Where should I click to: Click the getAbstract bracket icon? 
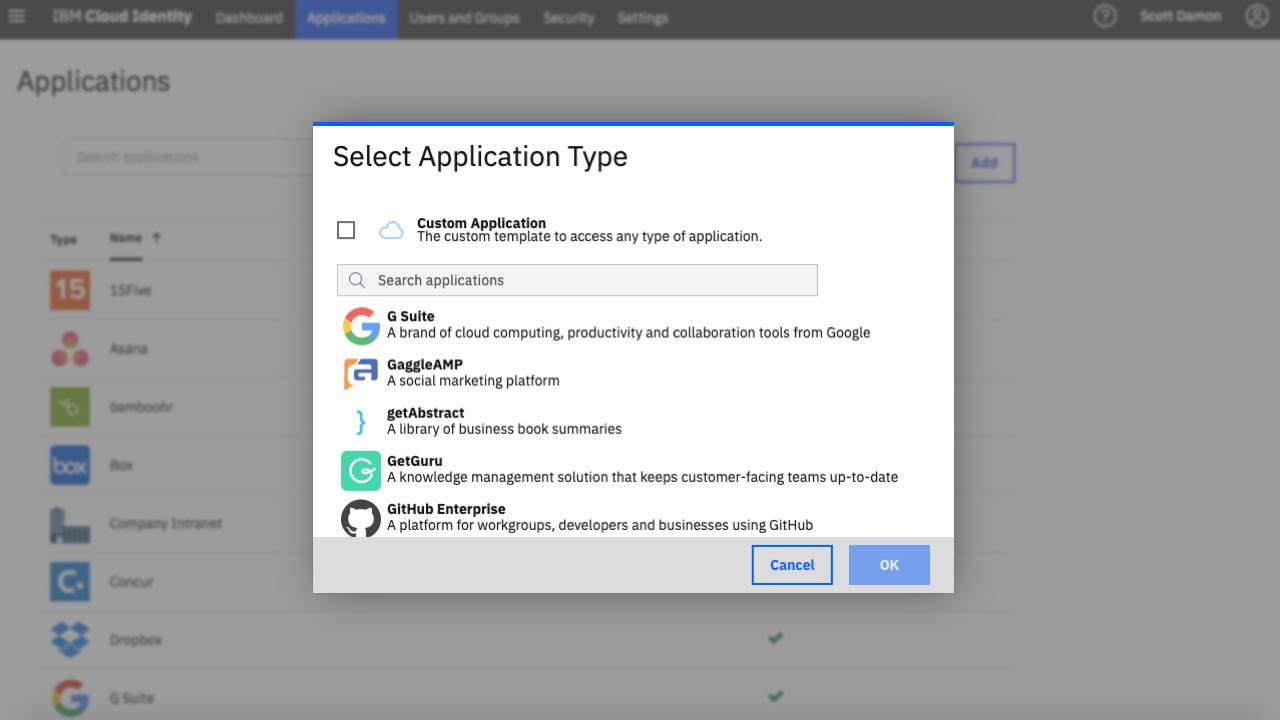[361, 422]
